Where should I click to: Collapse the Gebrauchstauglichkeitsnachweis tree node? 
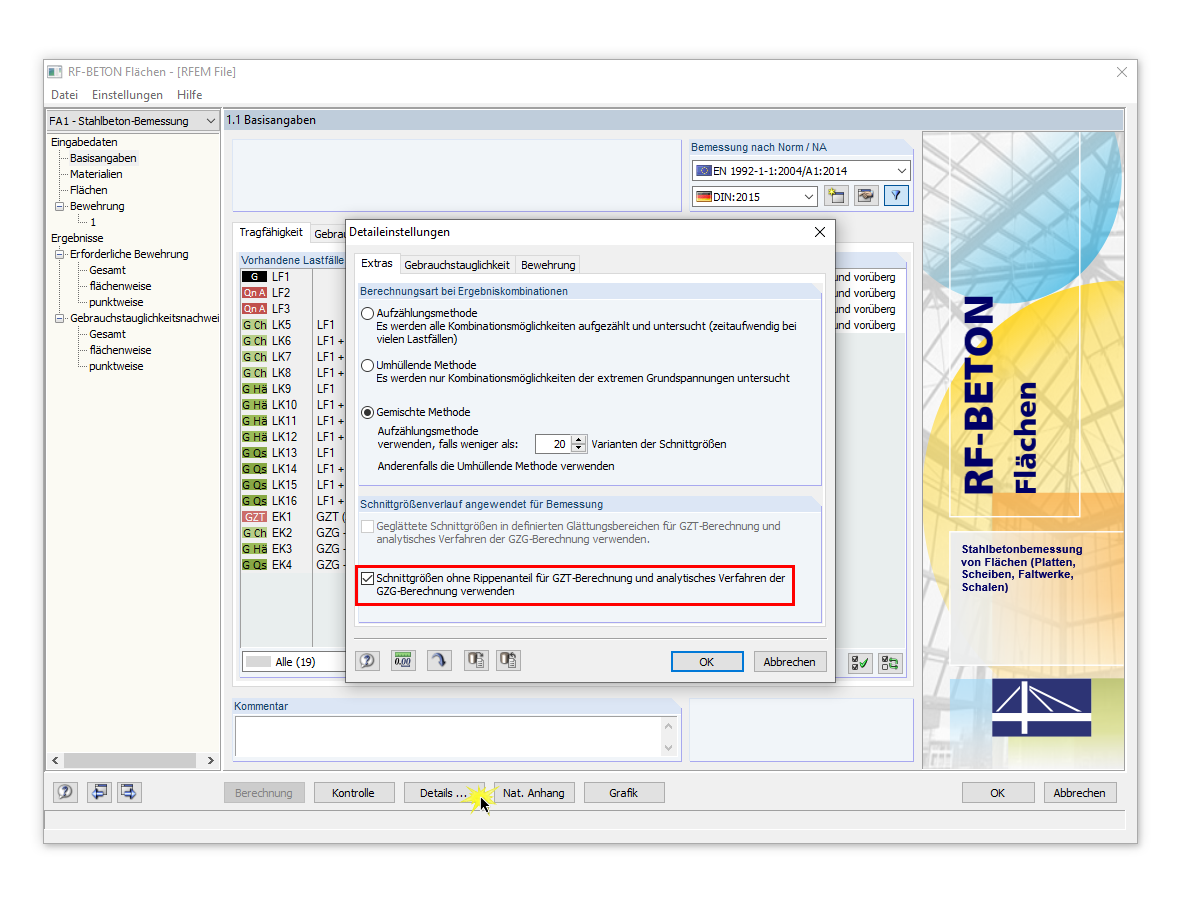[59, 318]
